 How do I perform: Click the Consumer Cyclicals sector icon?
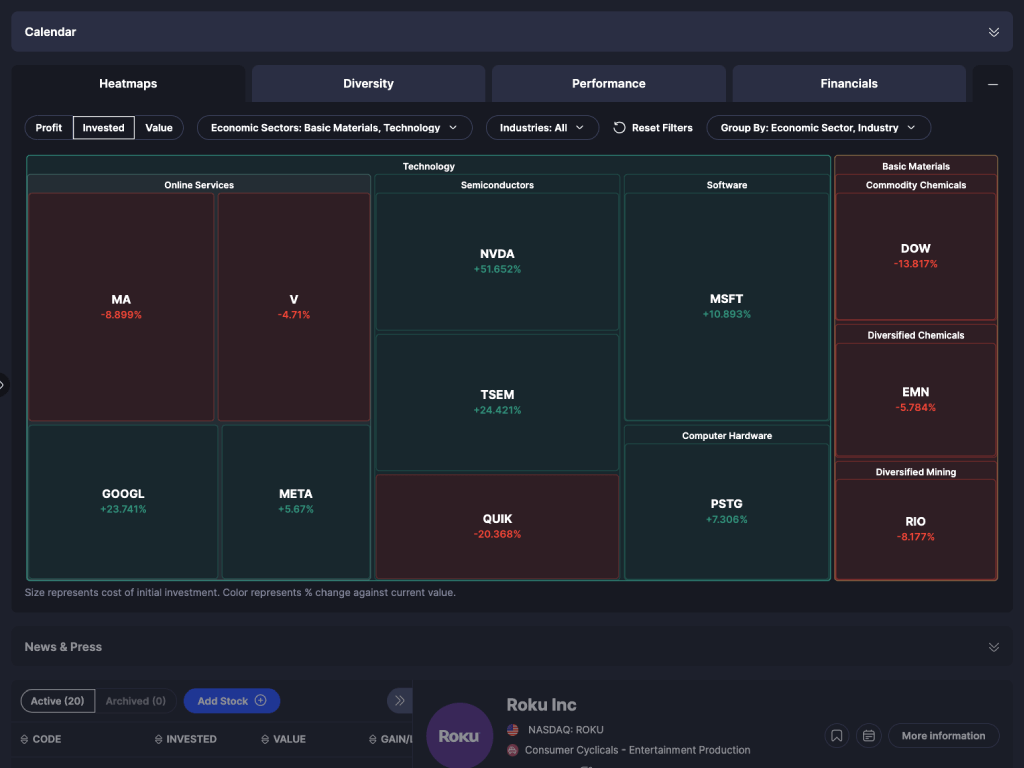click(x=513, y=750)
